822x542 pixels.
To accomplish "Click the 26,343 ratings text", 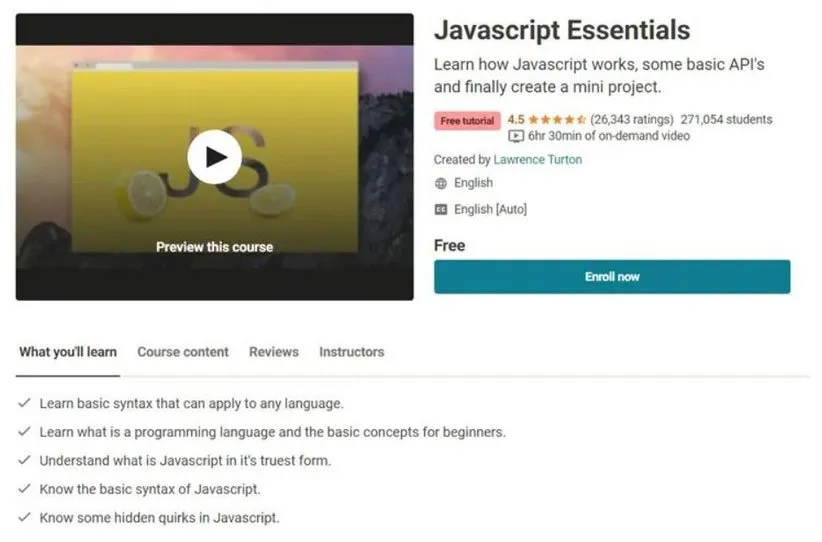I will pos(632,120).
